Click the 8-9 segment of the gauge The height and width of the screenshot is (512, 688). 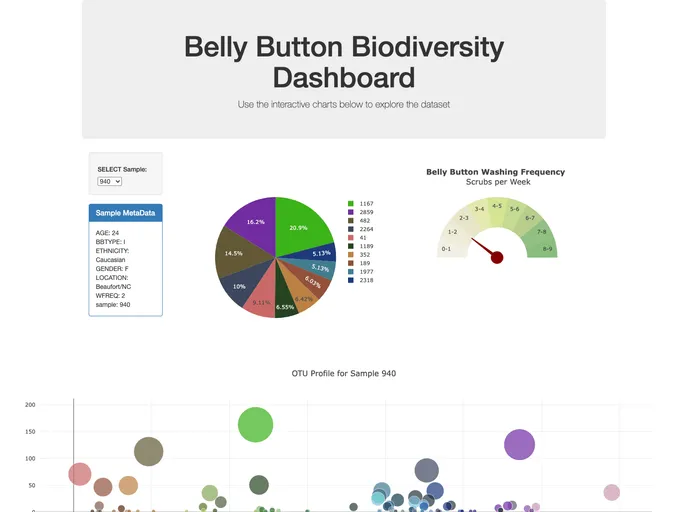[x=546, y=246]
